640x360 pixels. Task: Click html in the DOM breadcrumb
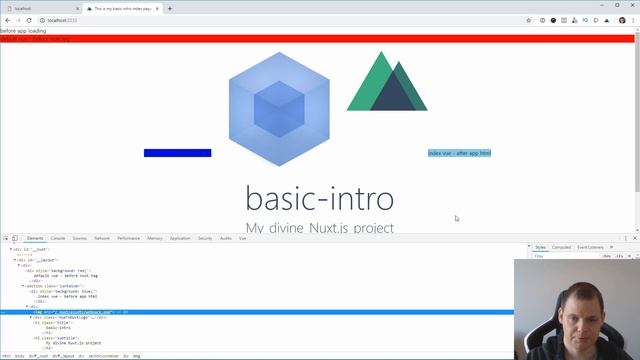[x=7, y=356]
